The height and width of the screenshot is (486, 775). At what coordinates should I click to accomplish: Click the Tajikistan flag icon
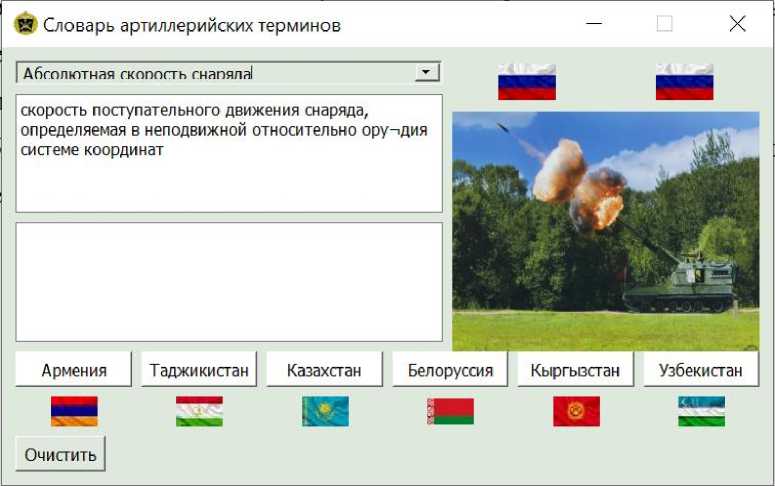pyautogui.click(x=200, y=411)
